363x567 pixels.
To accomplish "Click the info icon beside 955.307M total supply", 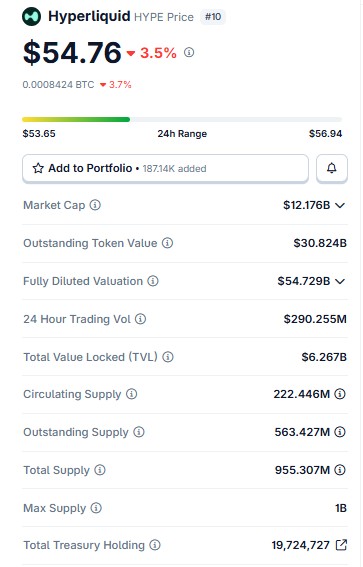I will coord(340,470).
